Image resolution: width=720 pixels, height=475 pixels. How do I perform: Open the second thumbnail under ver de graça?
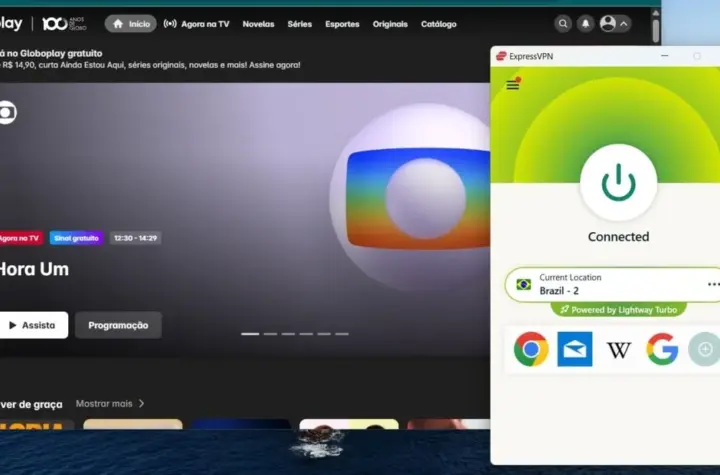tap(133, 424)
